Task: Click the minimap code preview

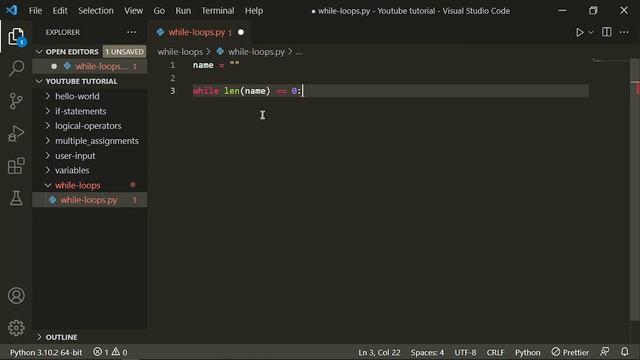Action: point(611,61)
